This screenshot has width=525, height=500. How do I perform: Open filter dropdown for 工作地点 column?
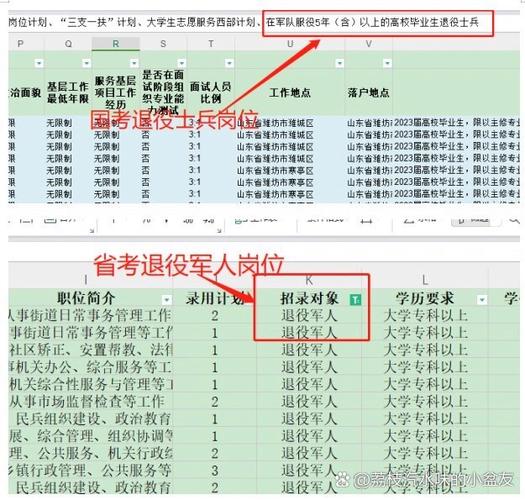click(x=340, y=63)
